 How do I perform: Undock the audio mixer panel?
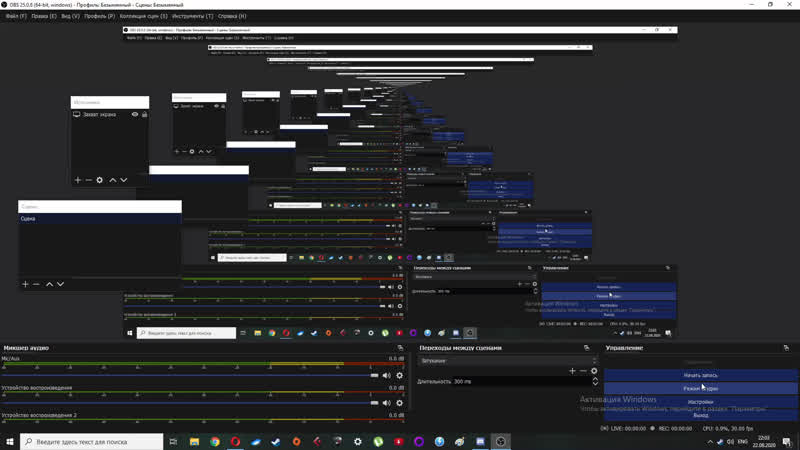[x=401, y=348]
